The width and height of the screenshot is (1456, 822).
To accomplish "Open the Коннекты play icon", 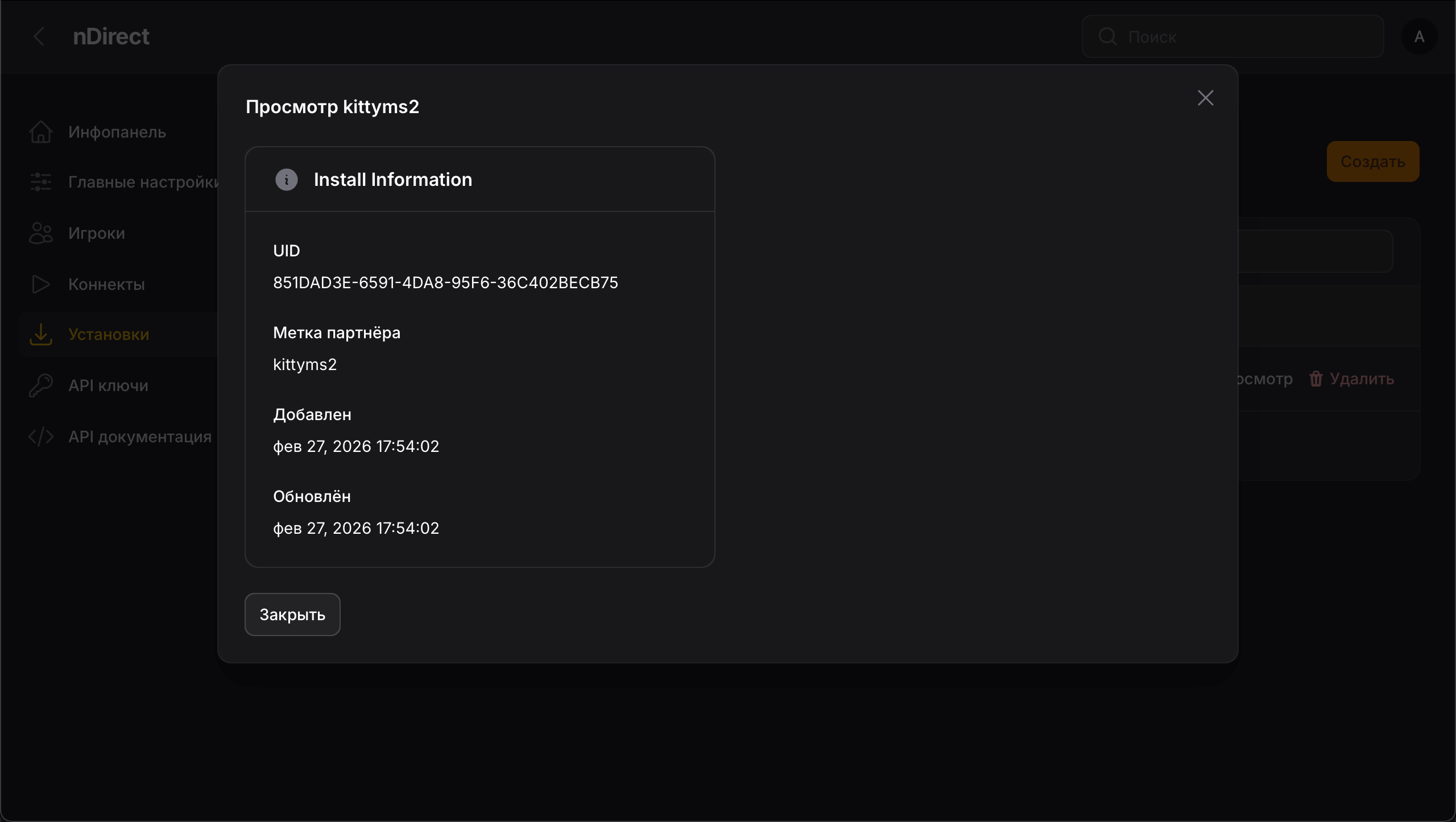I will coord(40,284).
